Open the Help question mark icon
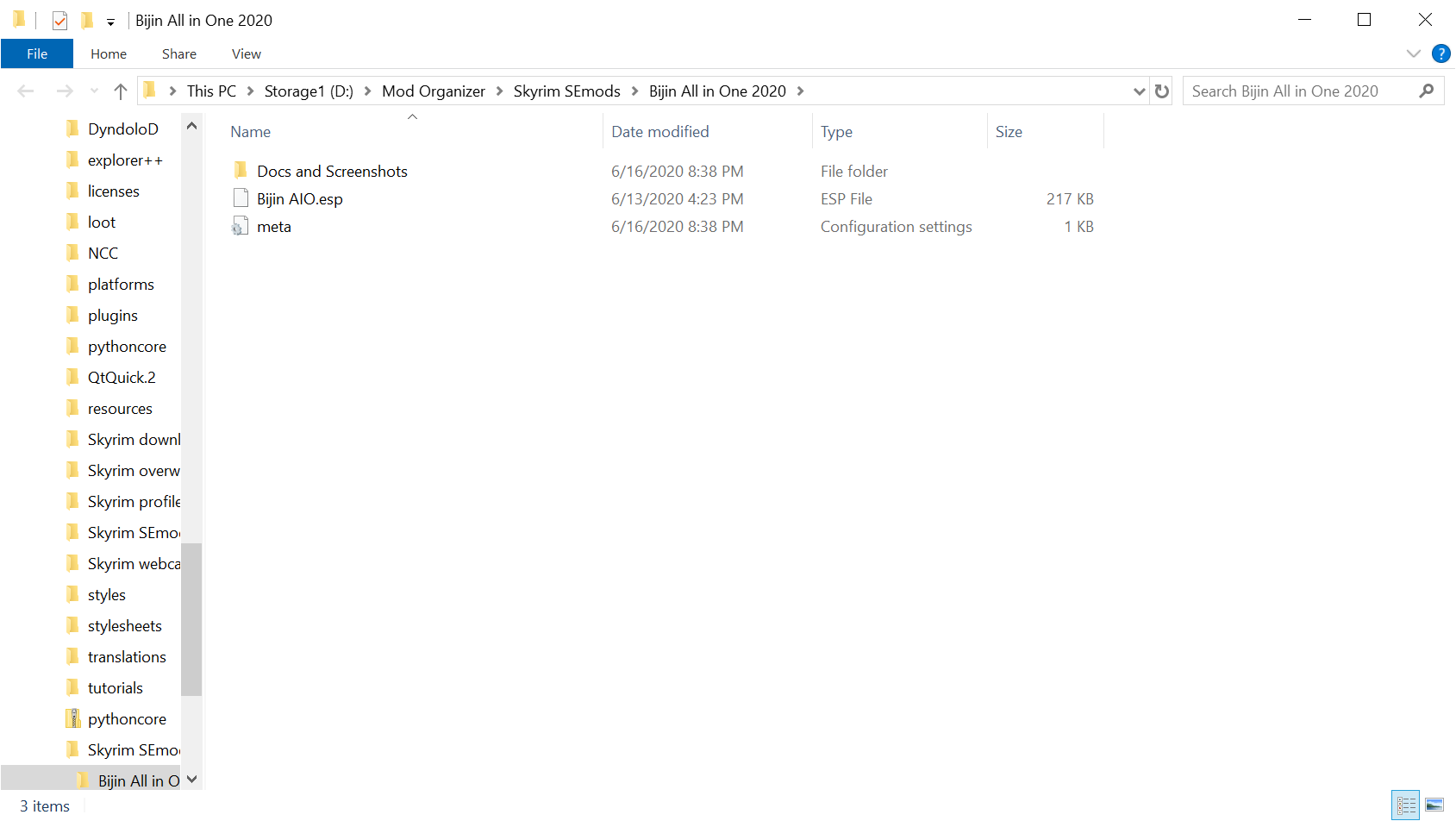 1440,53
